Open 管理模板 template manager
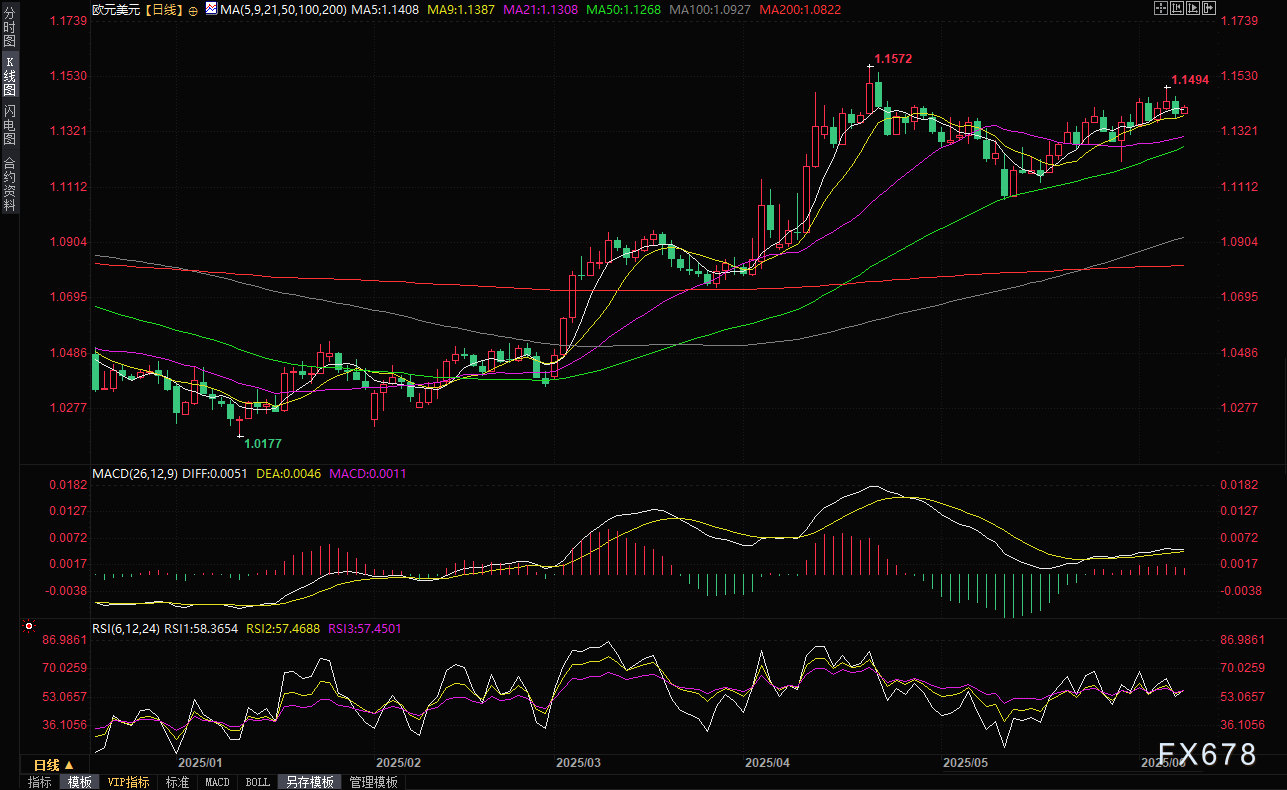This screenshot has width=1287, height=790. tap(373, 782)
